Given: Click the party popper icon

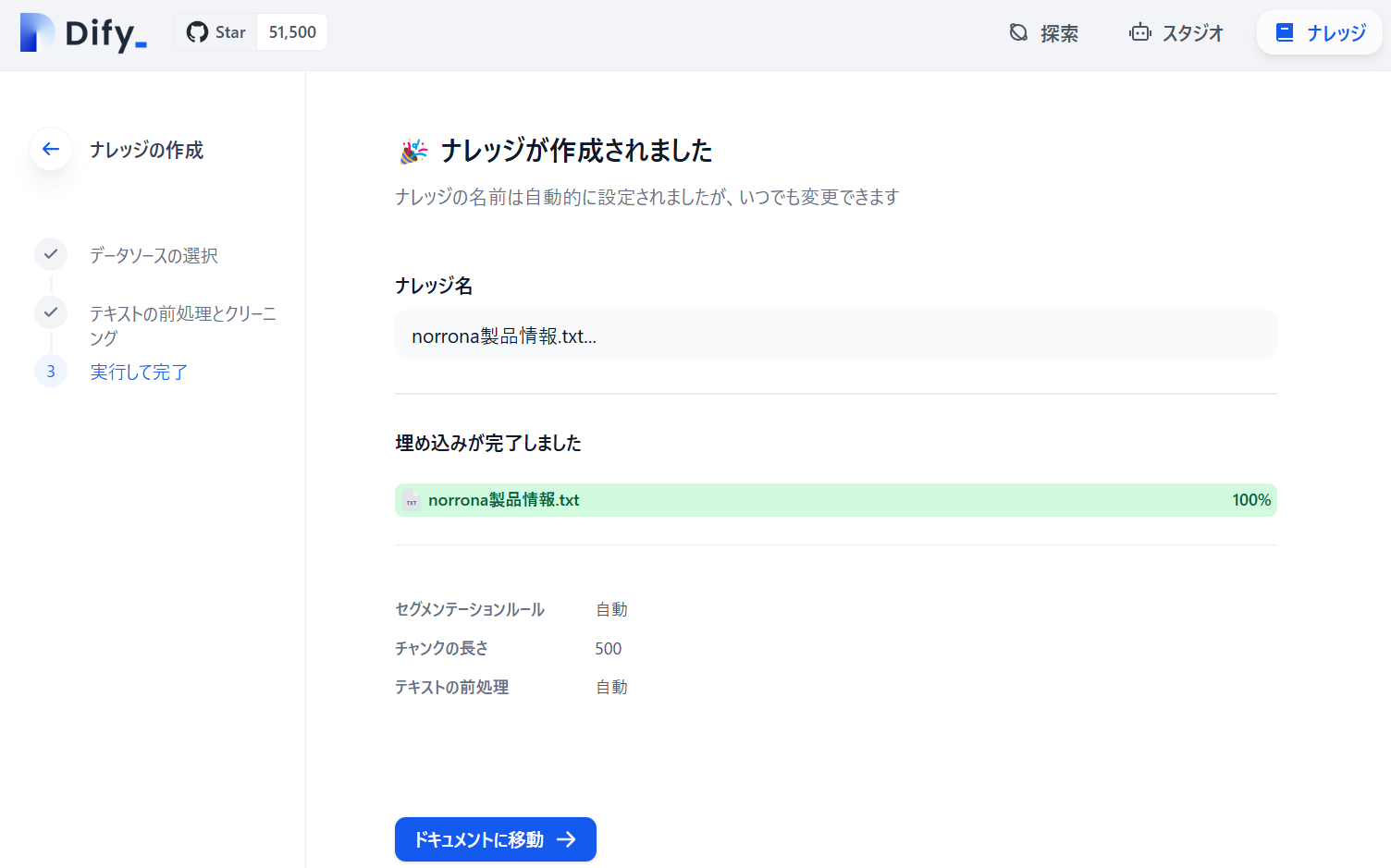Looking at the screenshot, I should (x=413, y=151).
